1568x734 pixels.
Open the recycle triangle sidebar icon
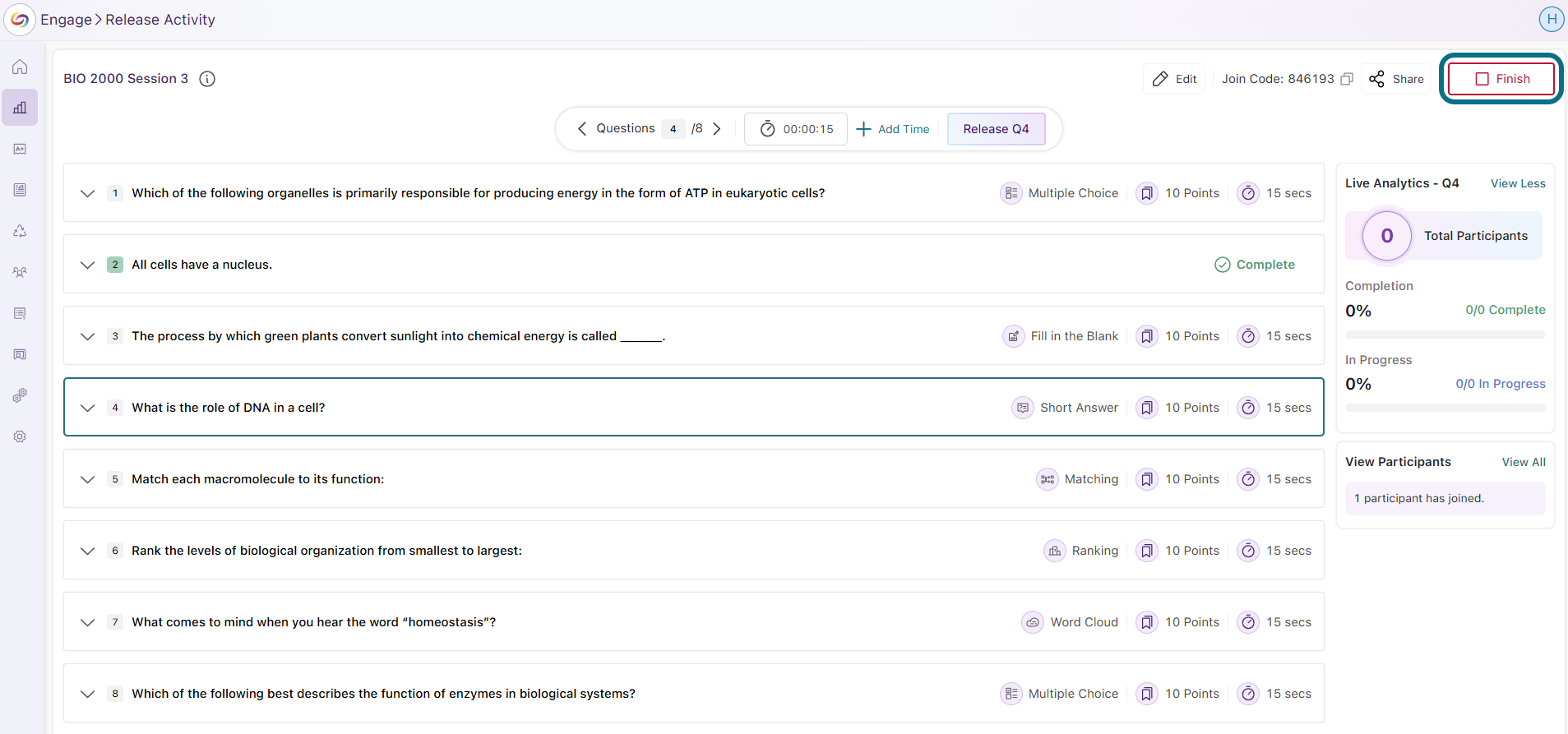point(20,231)
